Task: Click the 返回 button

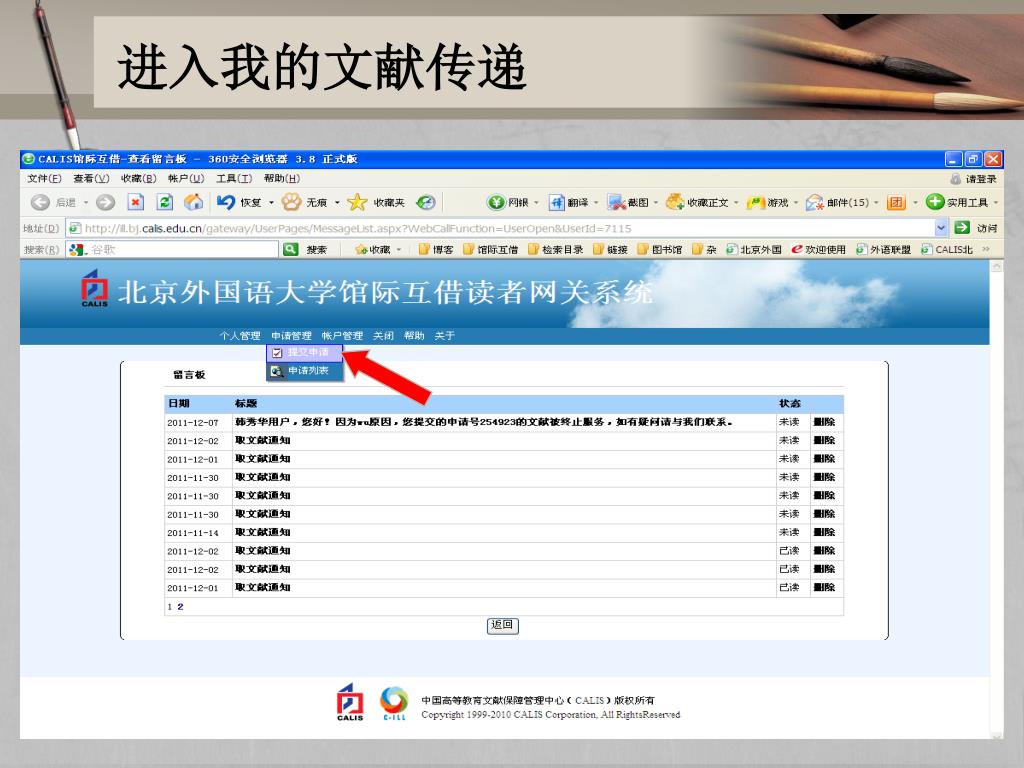Action: coord(502,626)
